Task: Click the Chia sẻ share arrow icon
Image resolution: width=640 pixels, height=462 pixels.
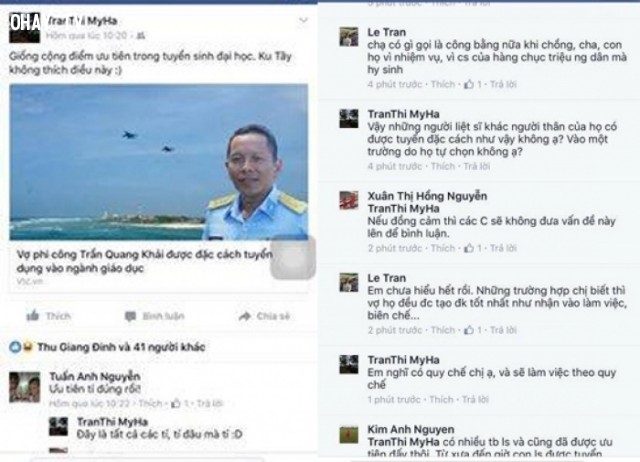Action: 244,316
